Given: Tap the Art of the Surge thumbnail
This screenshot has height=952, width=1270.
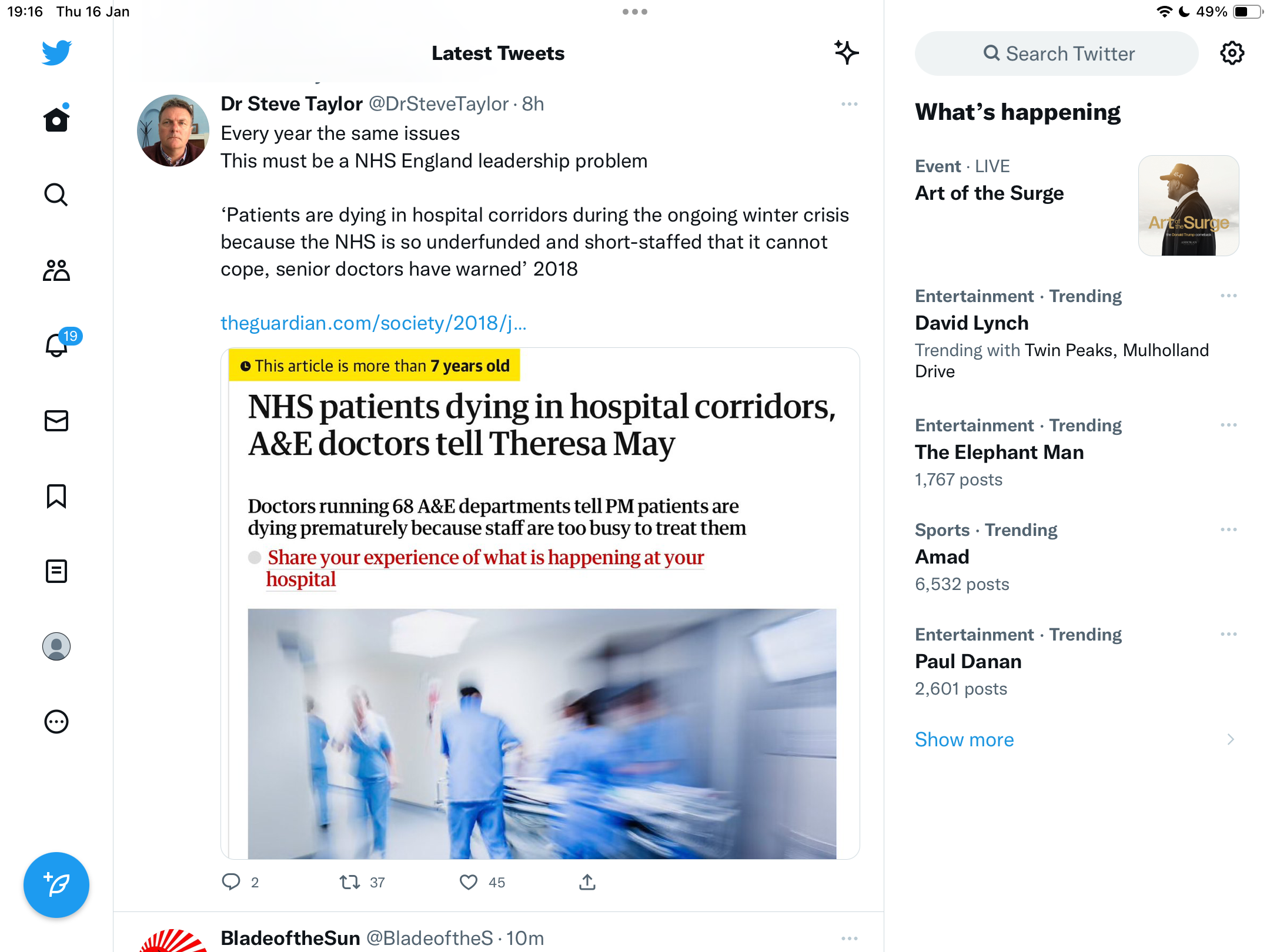Looking at the screenshot, I should (x=1189, y=206).
